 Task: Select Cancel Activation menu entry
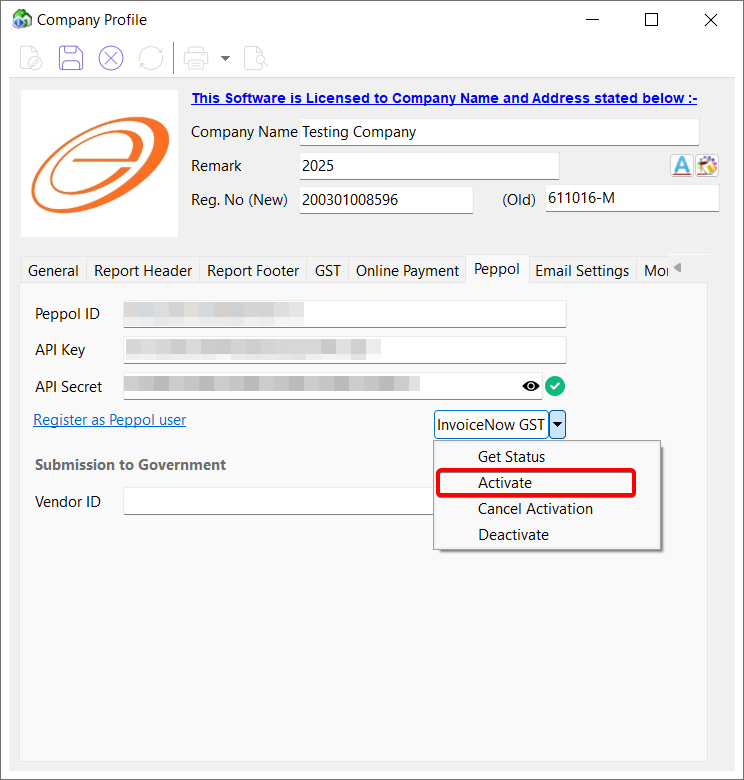(535, 509)
